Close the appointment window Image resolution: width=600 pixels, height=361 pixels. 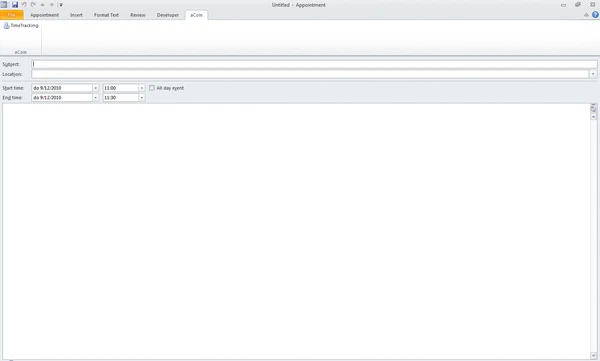[x=592, y=5]
